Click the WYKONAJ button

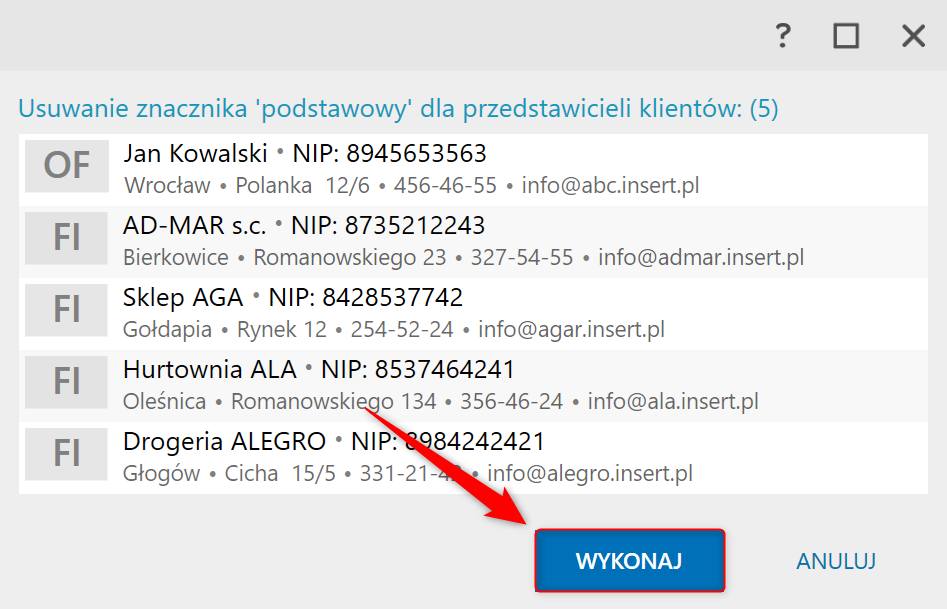[x=629, y=561]
